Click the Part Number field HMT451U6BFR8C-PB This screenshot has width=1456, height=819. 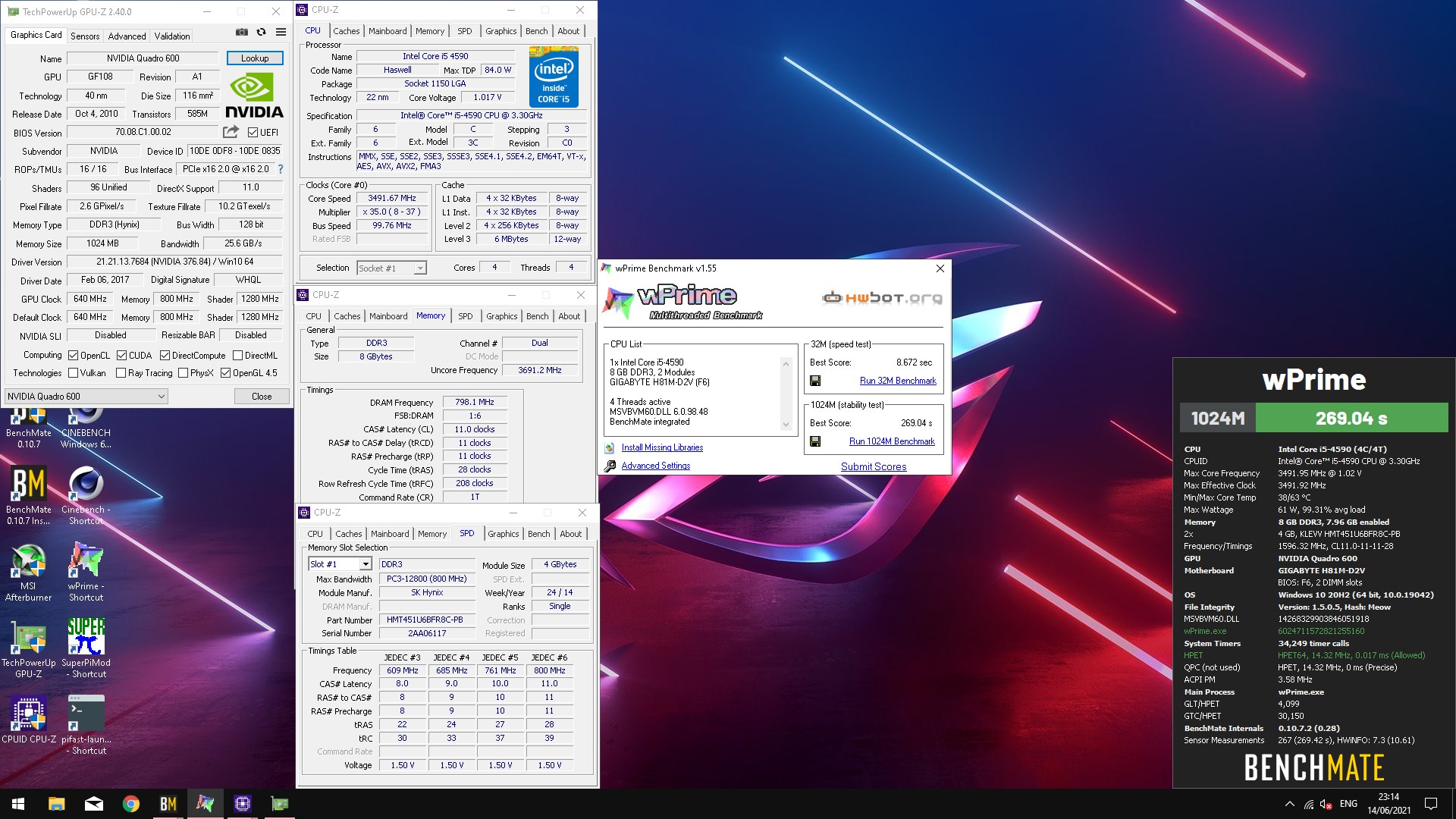point(426,620)
